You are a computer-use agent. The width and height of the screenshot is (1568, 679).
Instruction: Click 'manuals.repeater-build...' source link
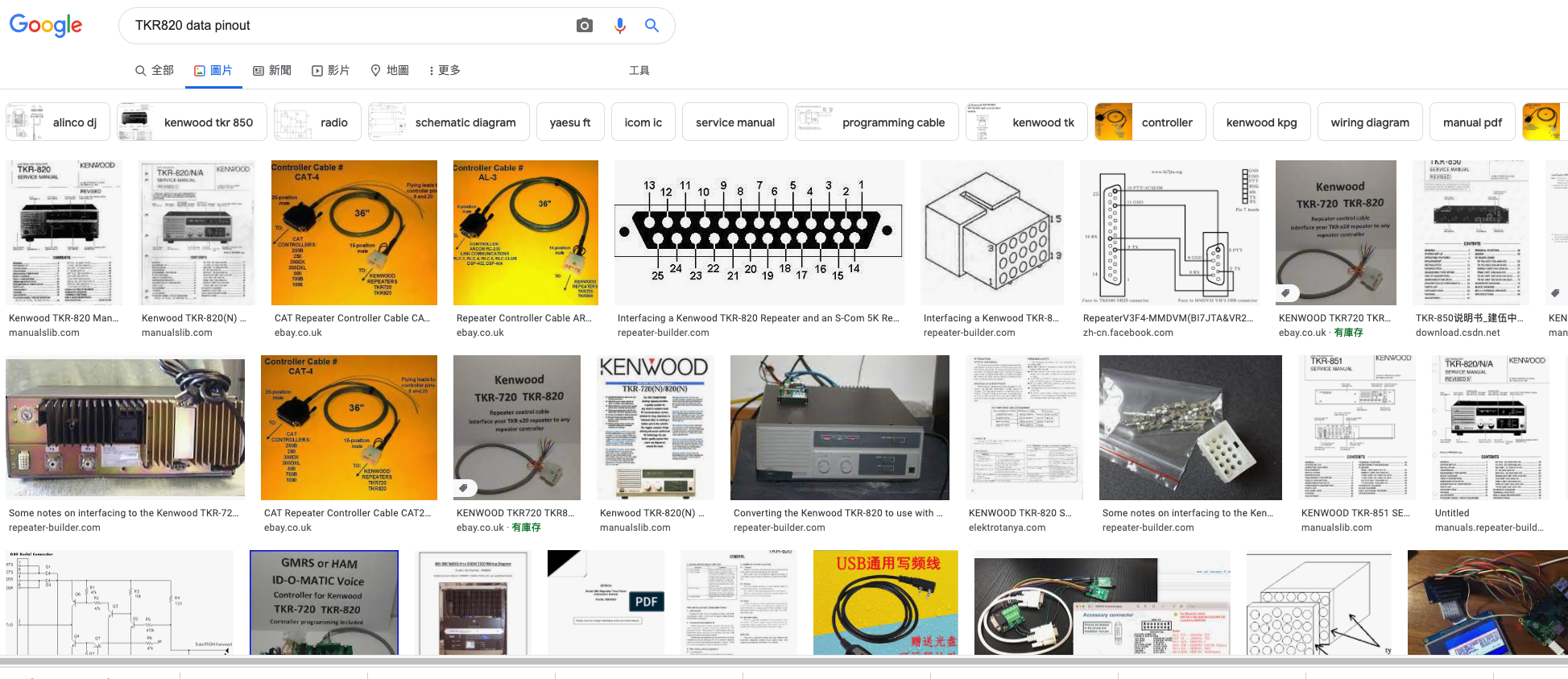tap(1489, 528)
